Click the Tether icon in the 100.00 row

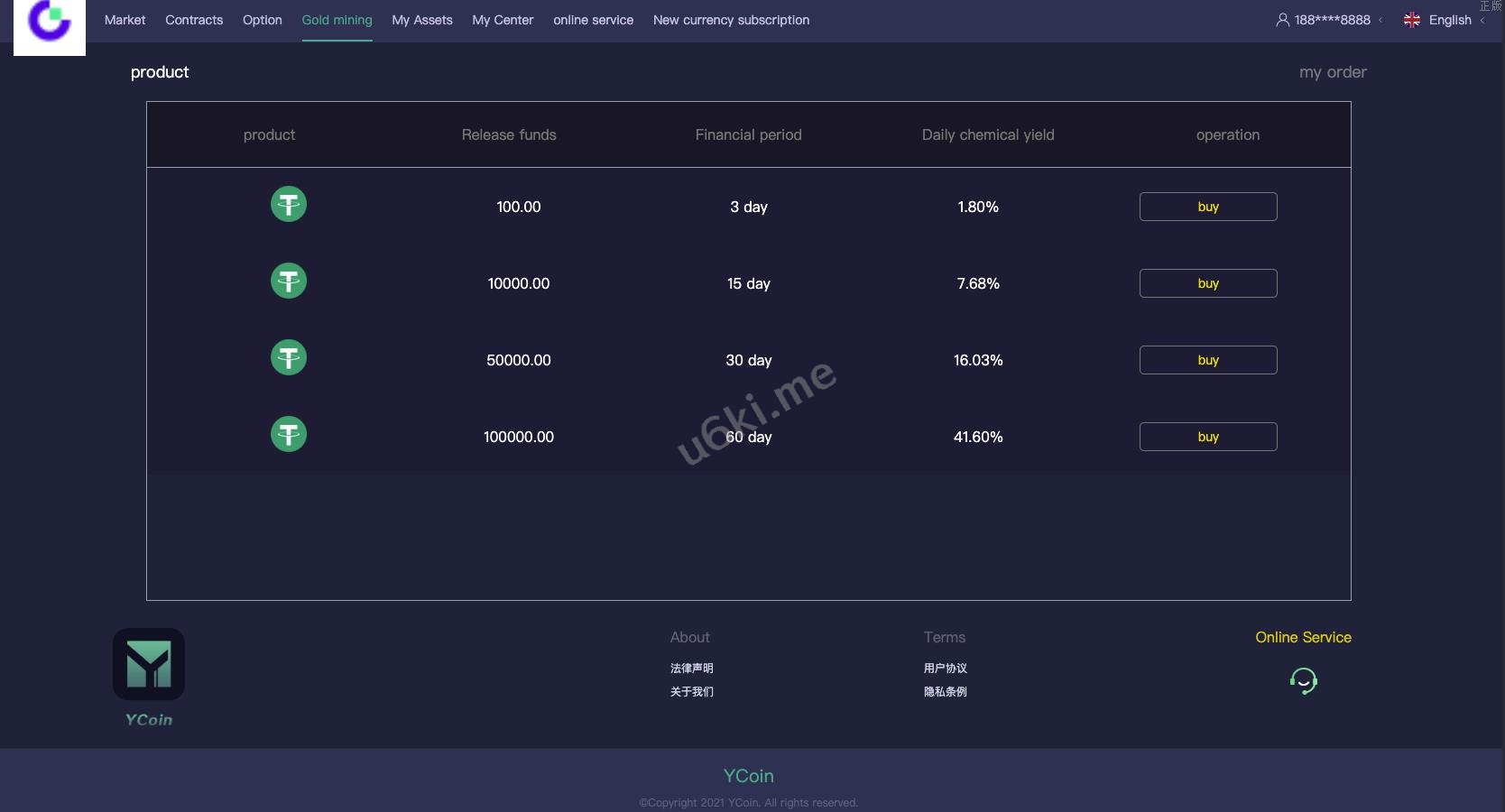(x=289, y=205)
